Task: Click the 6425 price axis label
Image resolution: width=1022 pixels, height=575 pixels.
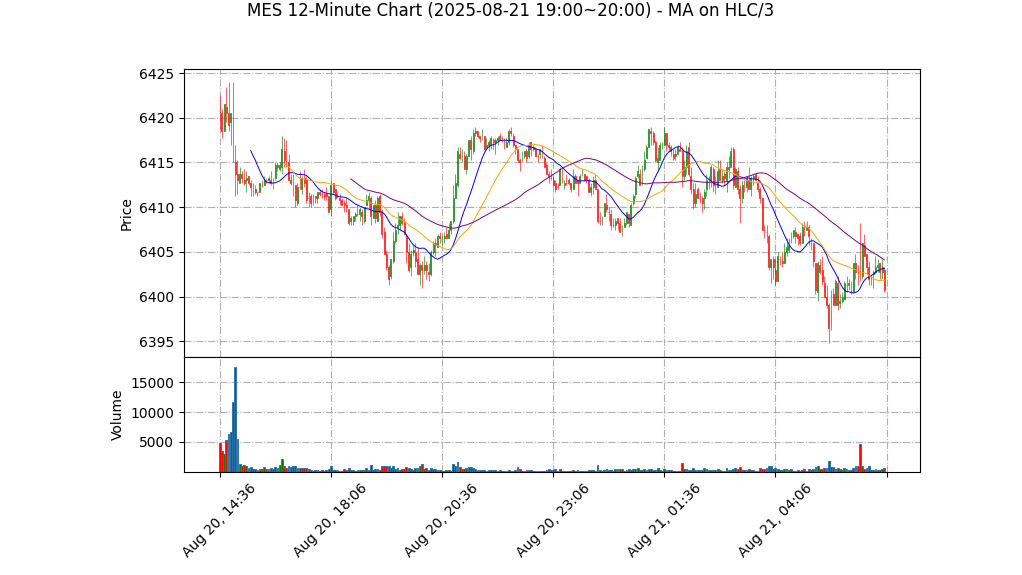Action: (x=156, y=74)
